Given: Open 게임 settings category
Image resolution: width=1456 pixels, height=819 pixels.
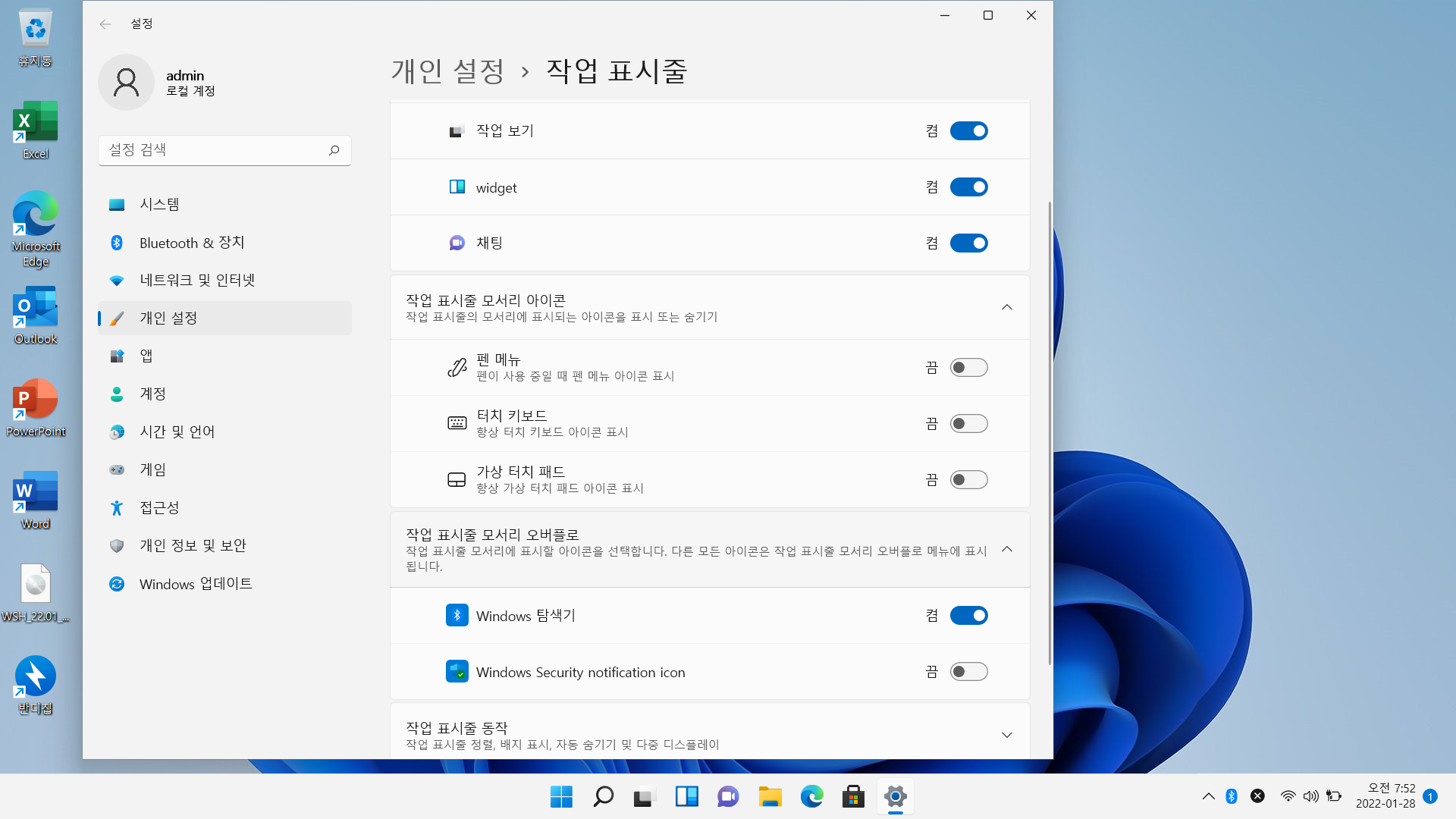Looking at the screenshot, I should click(x=224, y=469).
